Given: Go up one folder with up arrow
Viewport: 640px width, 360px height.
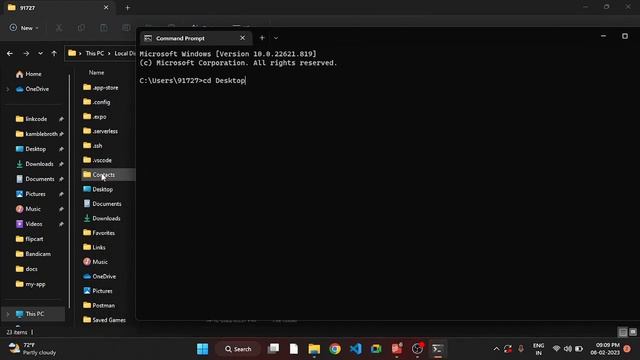Looking at the screenshot, I should pyautogui.click(x=54, y=53).
